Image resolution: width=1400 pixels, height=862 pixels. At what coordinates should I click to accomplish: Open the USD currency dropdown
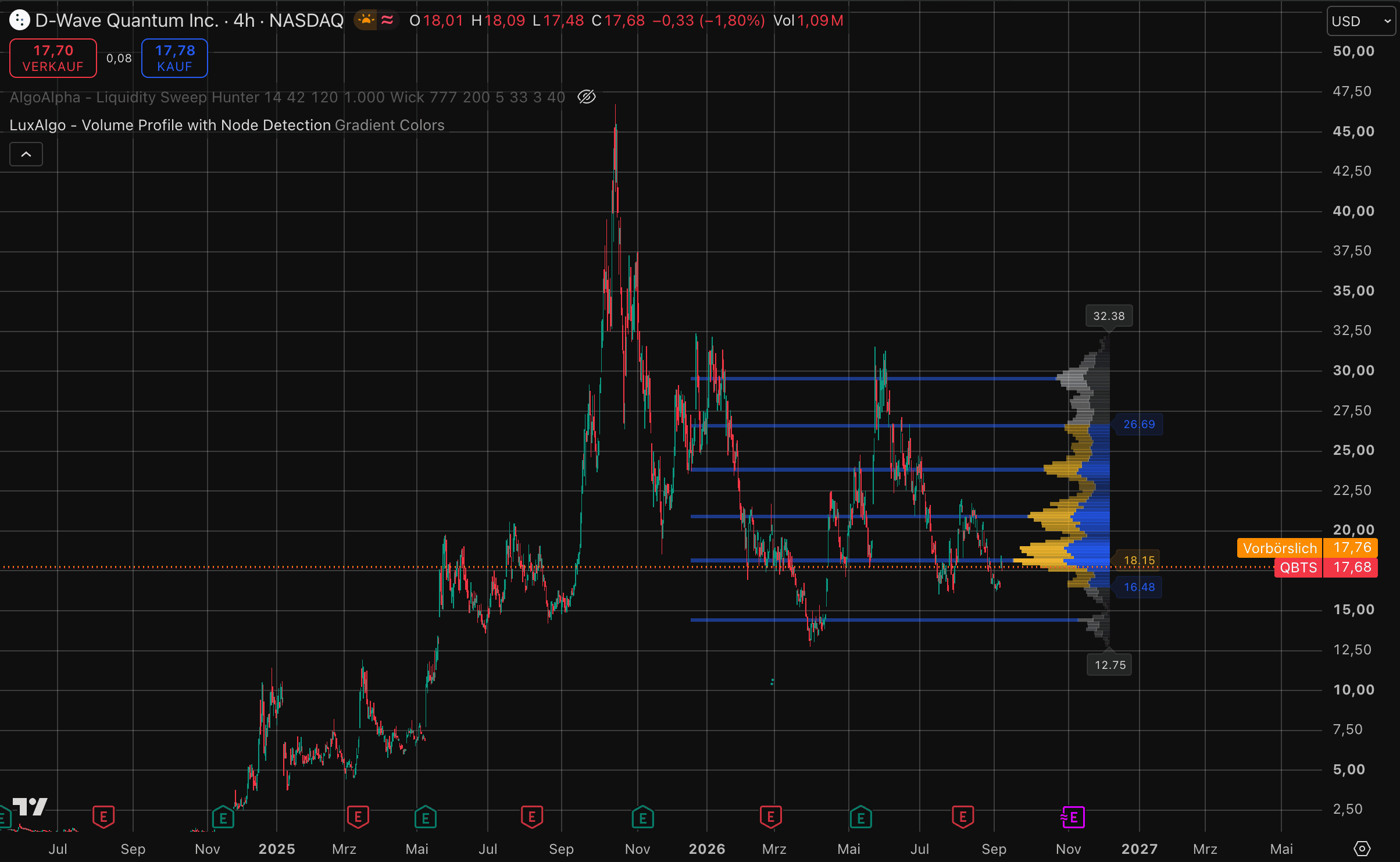coord(1360,22)
